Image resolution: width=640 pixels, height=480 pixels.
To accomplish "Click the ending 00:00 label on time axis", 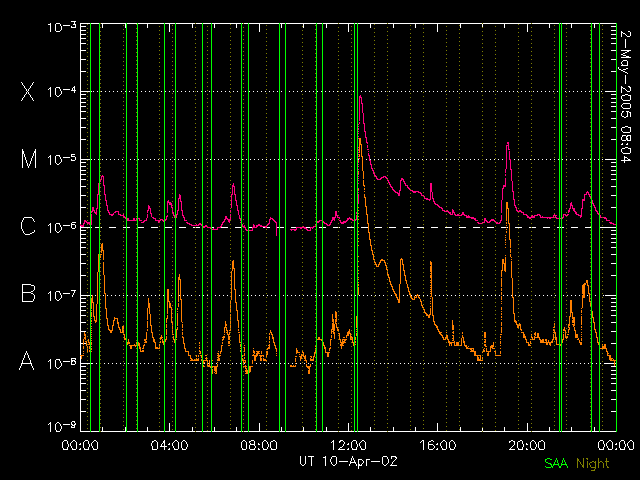I will 616,445.
